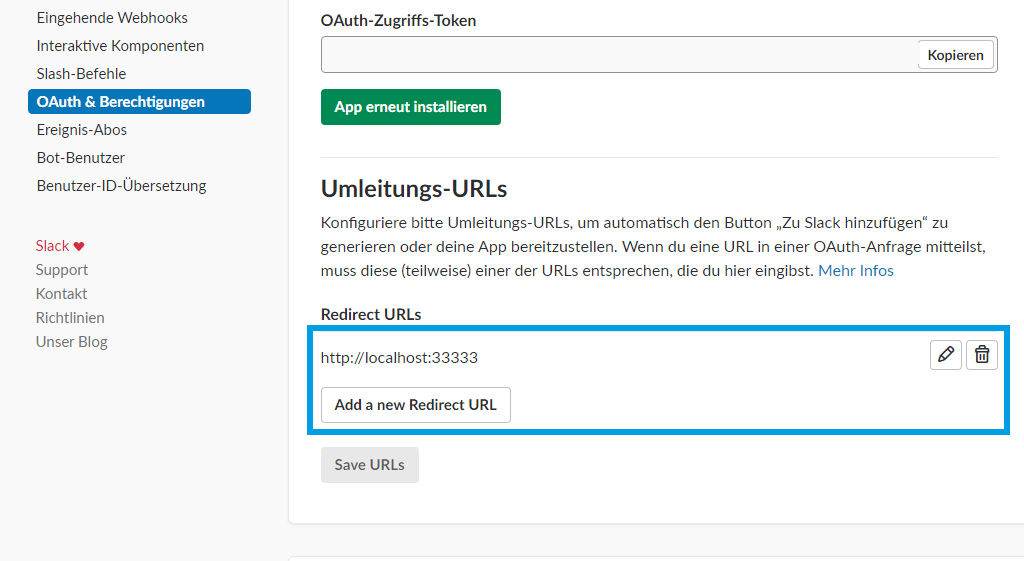Viewport: 1024px width, 561px height.
Task: Click the red heart icon beside Slack
Action: [79, 246]
